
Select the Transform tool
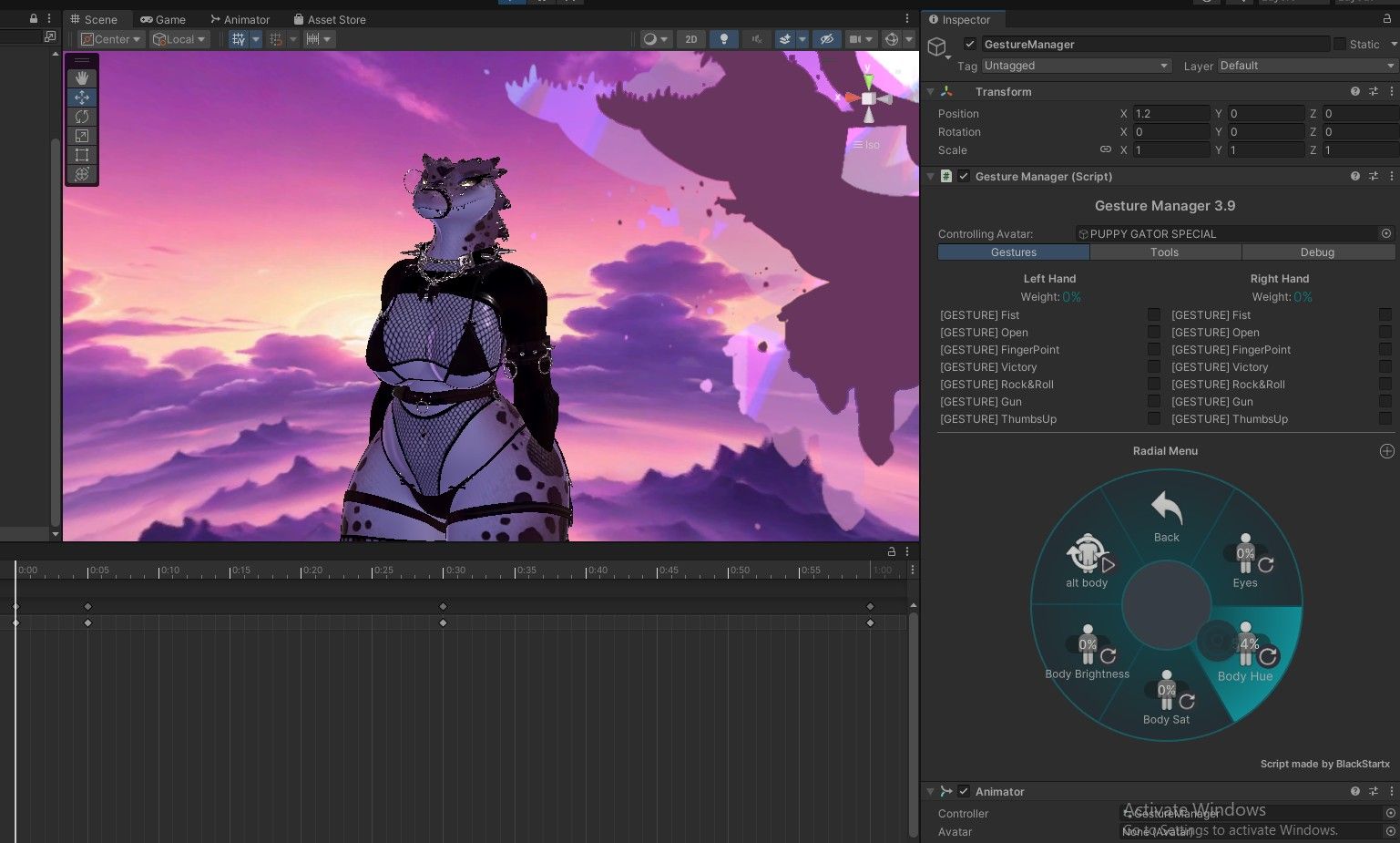(x=82, y=174)
